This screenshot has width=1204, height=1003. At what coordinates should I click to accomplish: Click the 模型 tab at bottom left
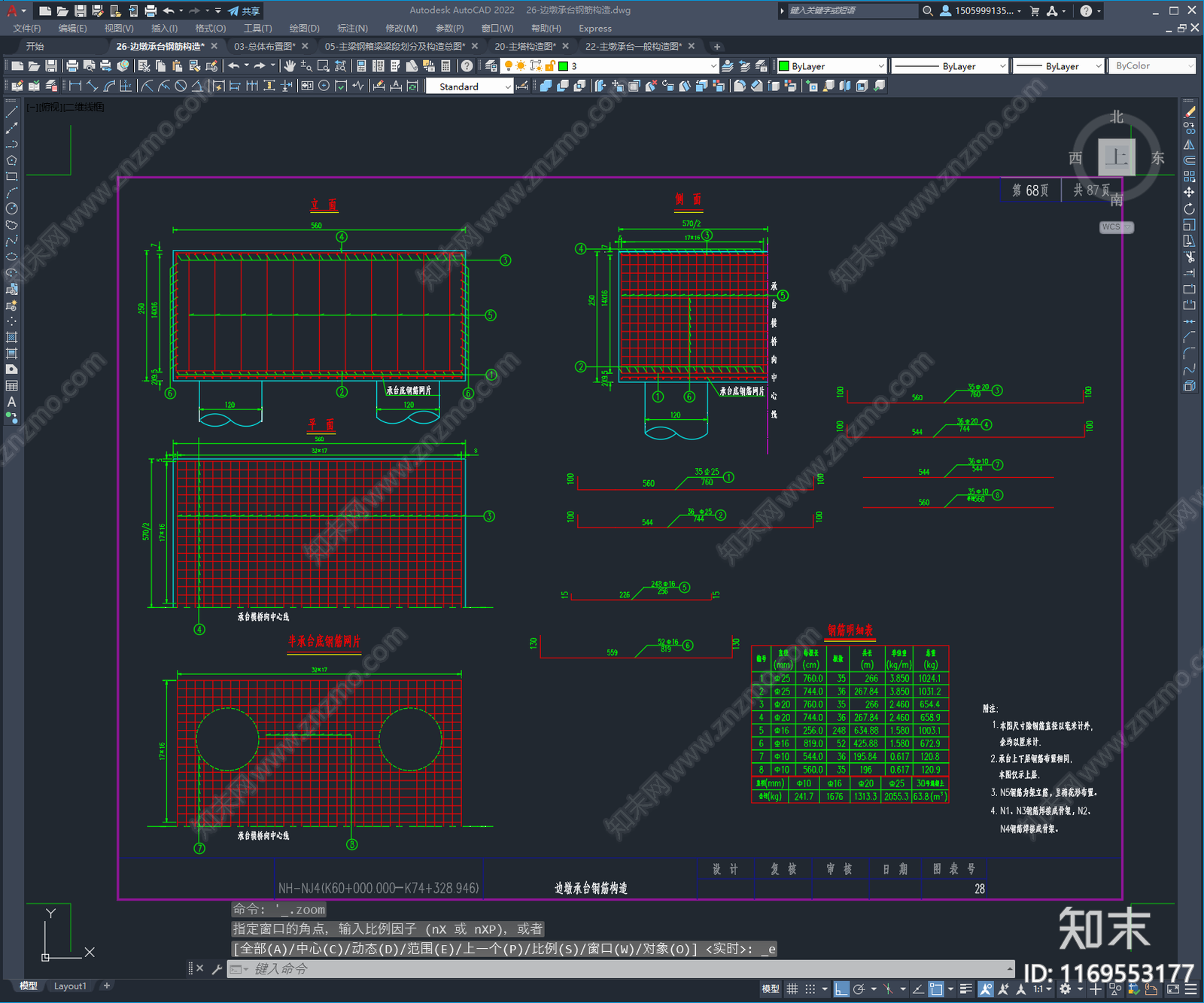[x=29, y=986]
